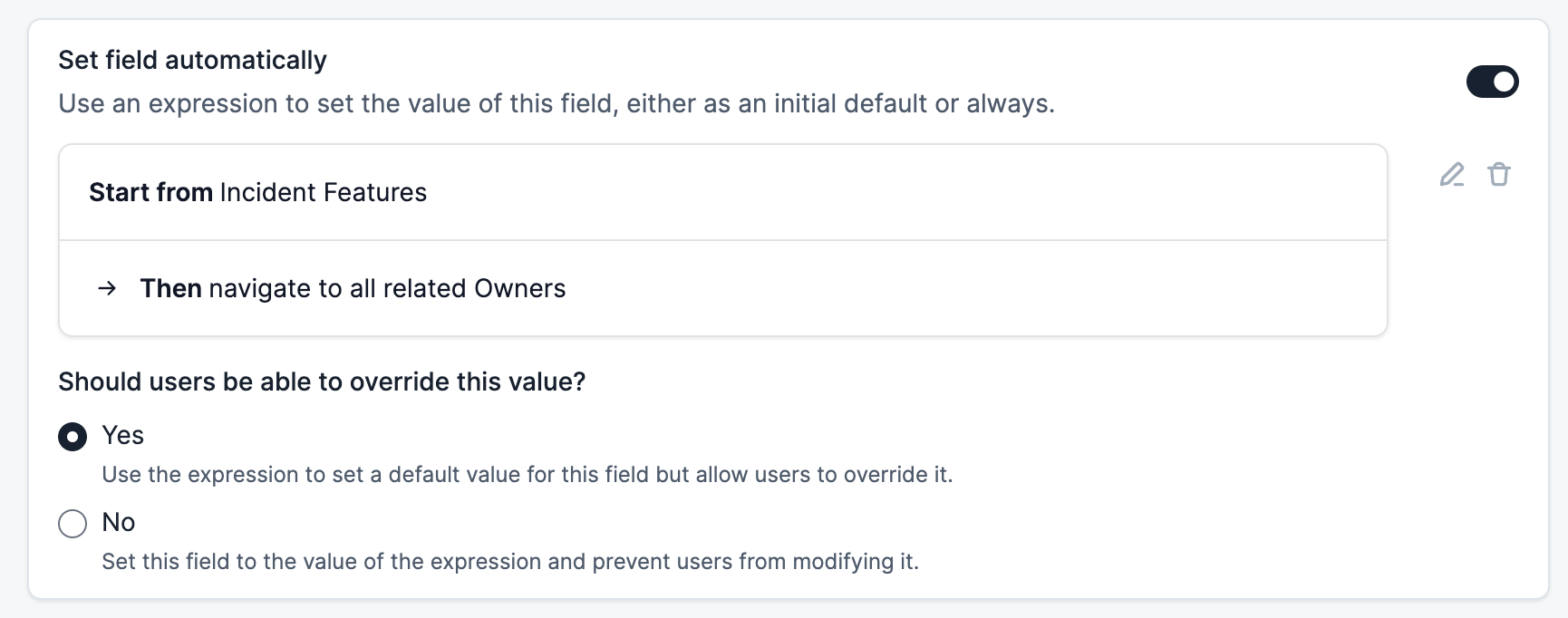The width and height of the screenshot is (1568, 618).
Task: Click the pencil icon to edit expression
Action: click(1452, 174)
